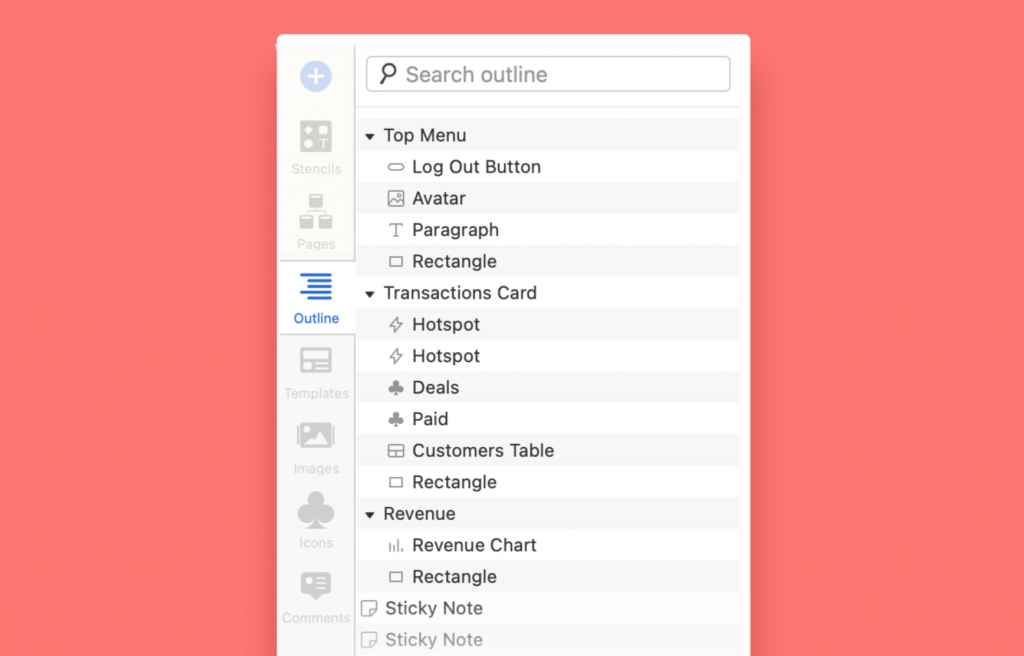
Task: Select the Deals layer name
Action: point(436,387)
